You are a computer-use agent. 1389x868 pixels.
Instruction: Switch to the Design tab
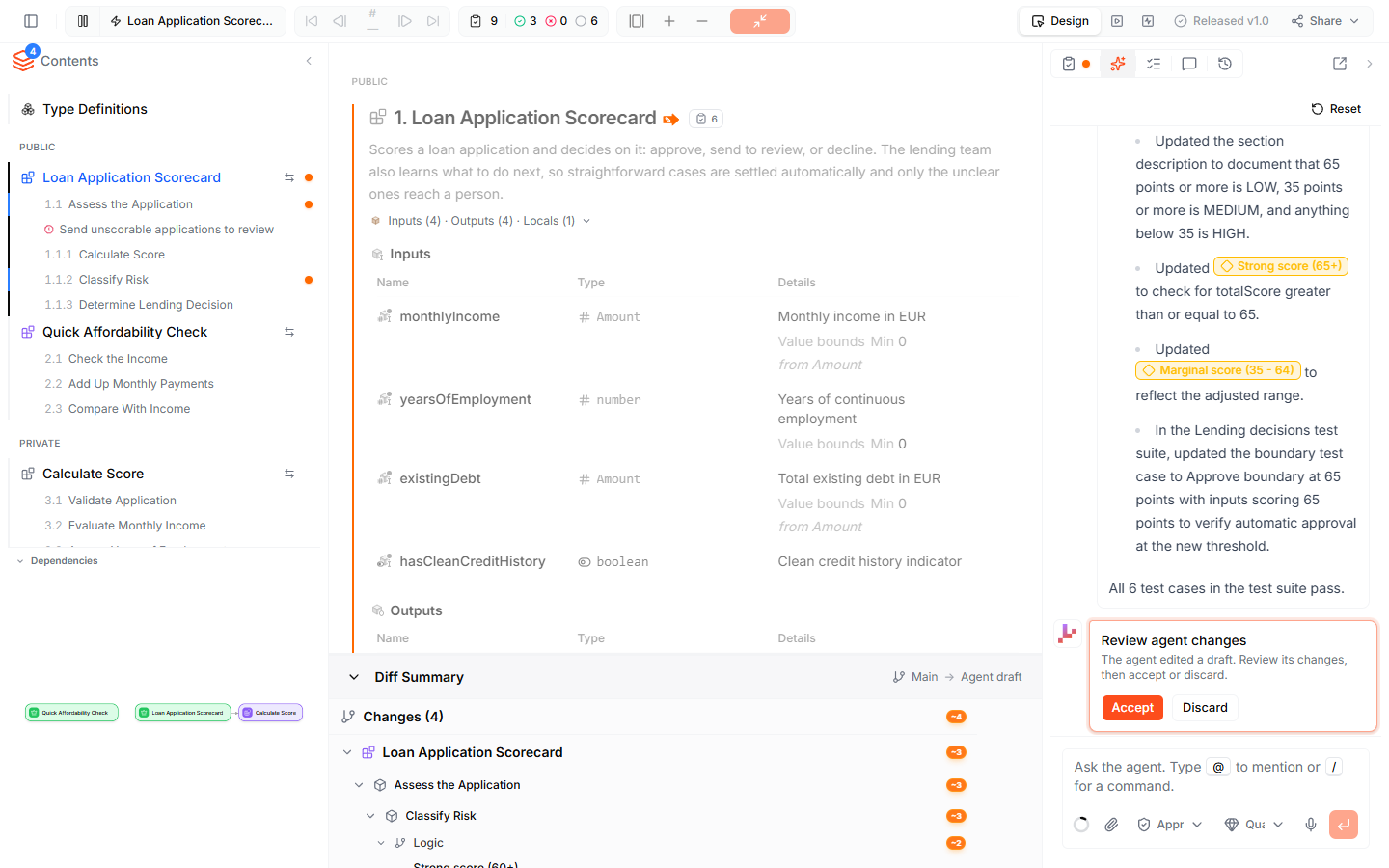pos(1060,21)
